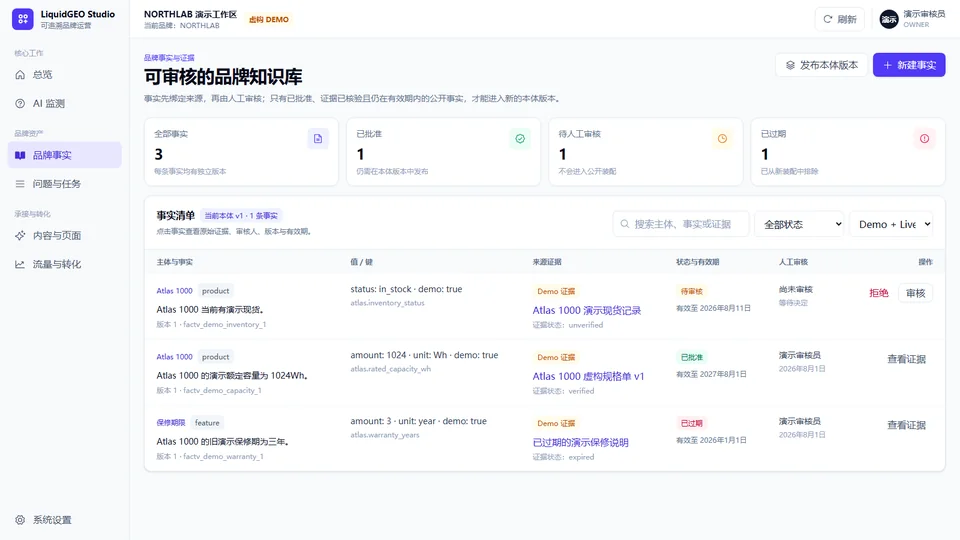Select 品牌事实 sidebar item
The image size is (960, 540).
(x=64, y=156)
